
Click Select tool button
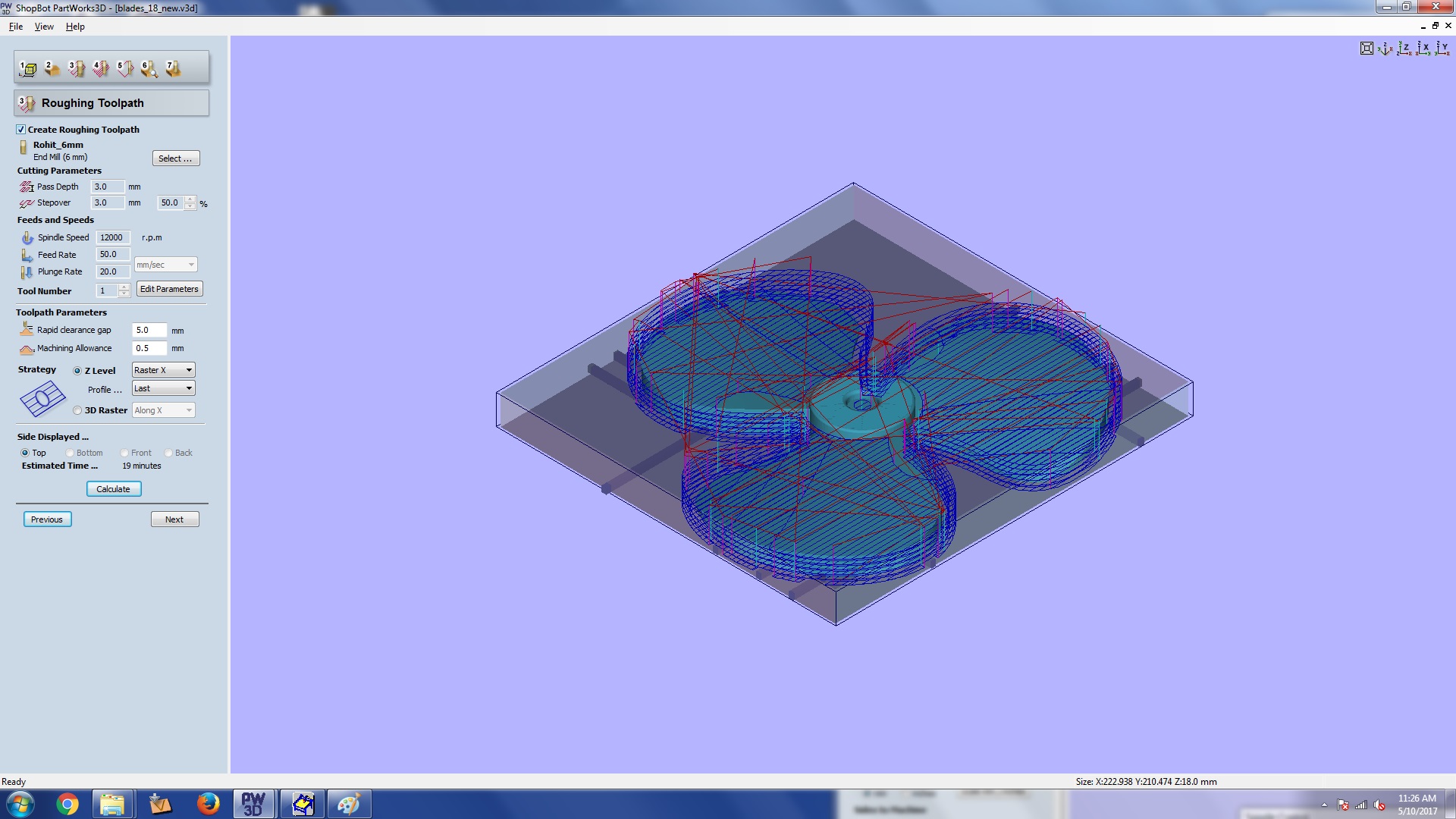[x=176, y=158]
